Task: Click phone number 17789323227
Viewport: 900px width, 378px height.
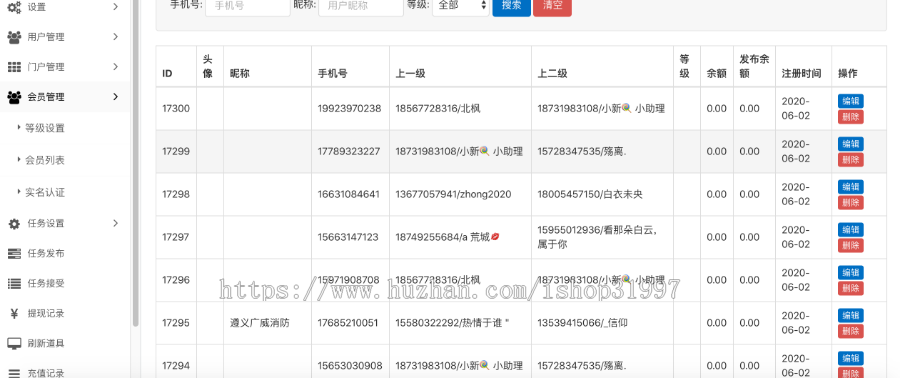Action: [x=349, y=151]
